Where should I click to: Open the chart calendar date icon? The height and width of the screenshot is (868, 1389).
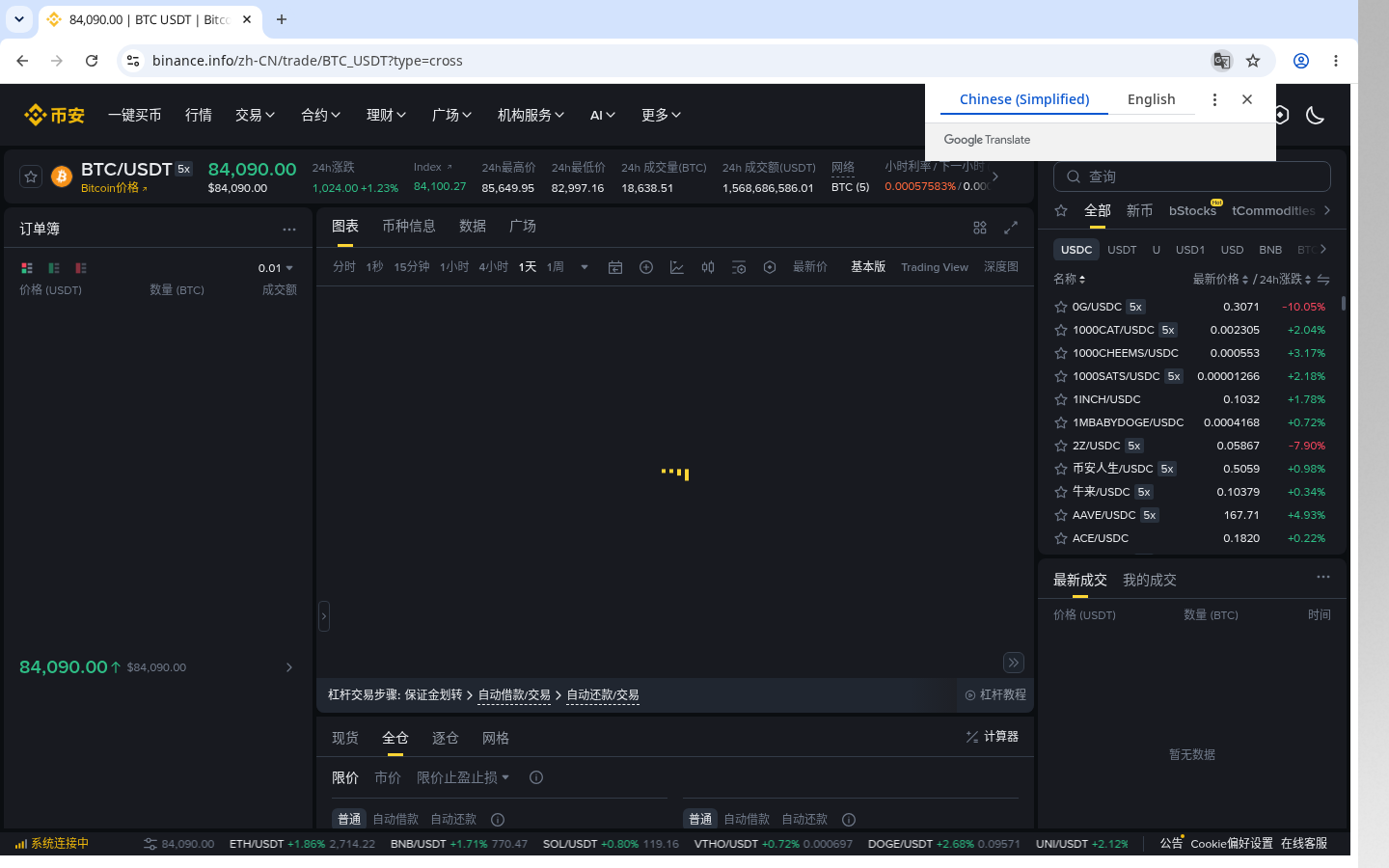click(615, 267)
